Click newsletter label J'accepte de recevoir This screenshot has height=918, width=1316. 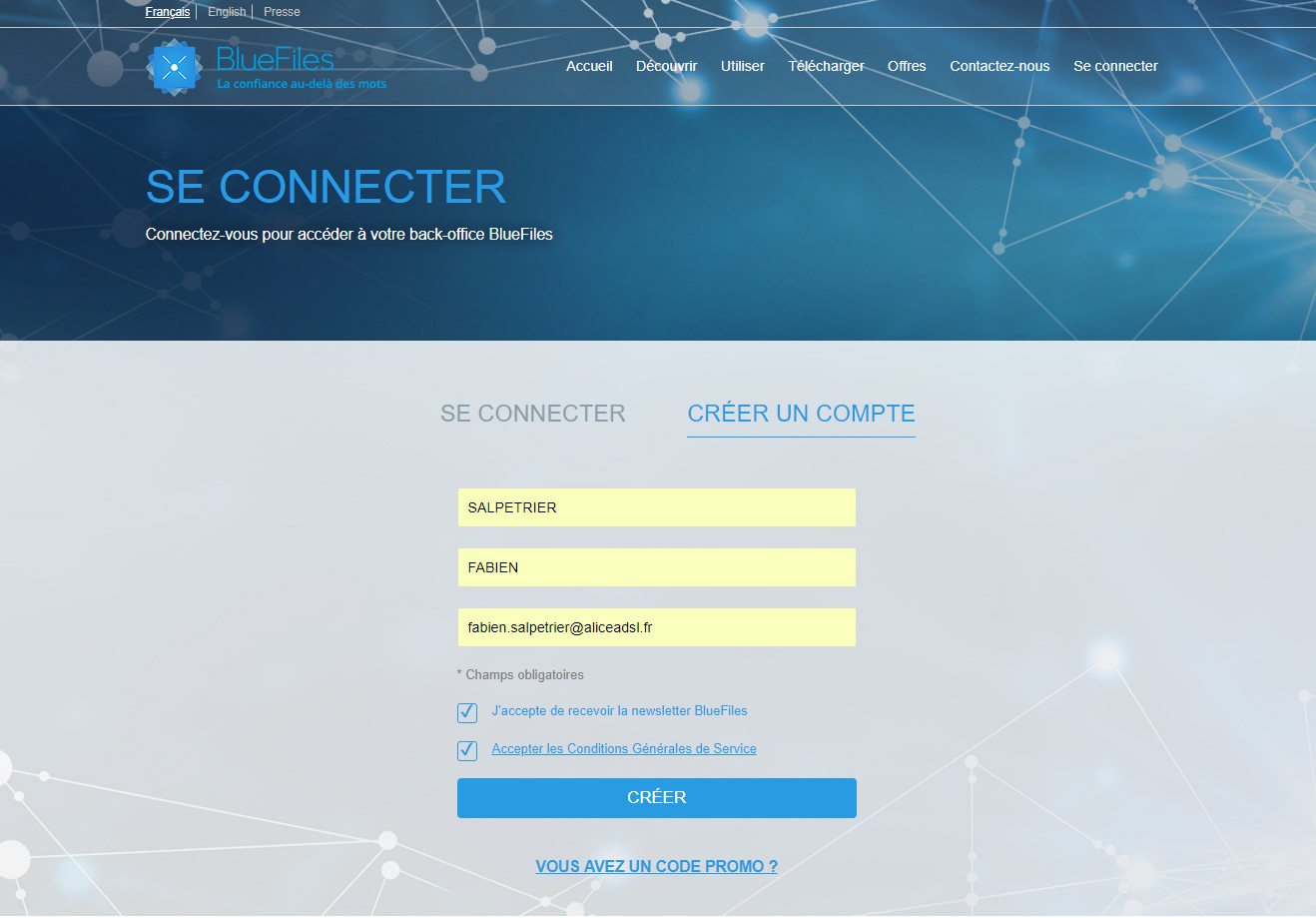coord(619,711)
